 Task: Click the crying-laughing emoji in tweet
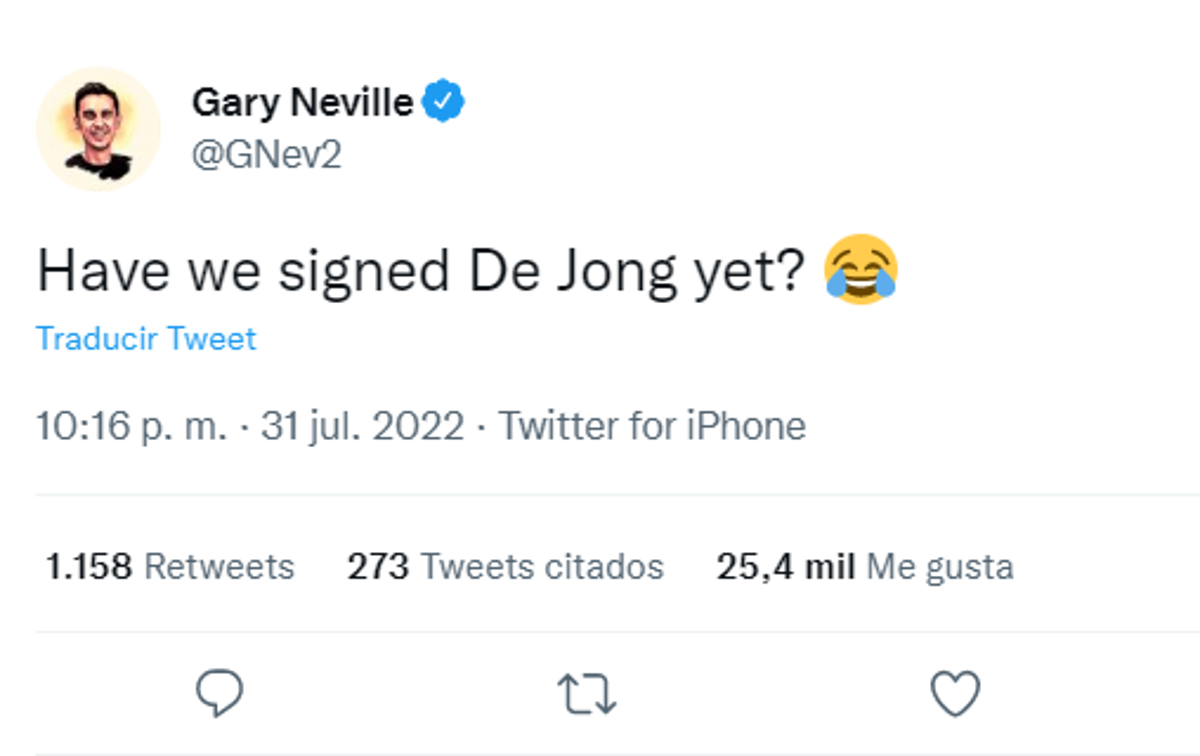(x=861, y=271)
